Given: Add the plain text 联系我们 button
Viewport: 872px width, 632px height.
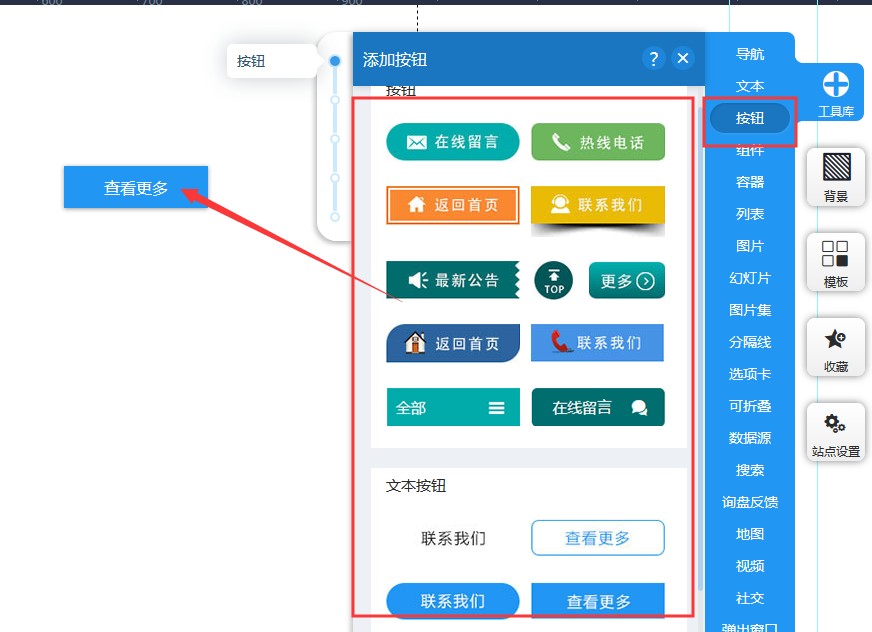Looking at the screenshot, I should 453,538.
